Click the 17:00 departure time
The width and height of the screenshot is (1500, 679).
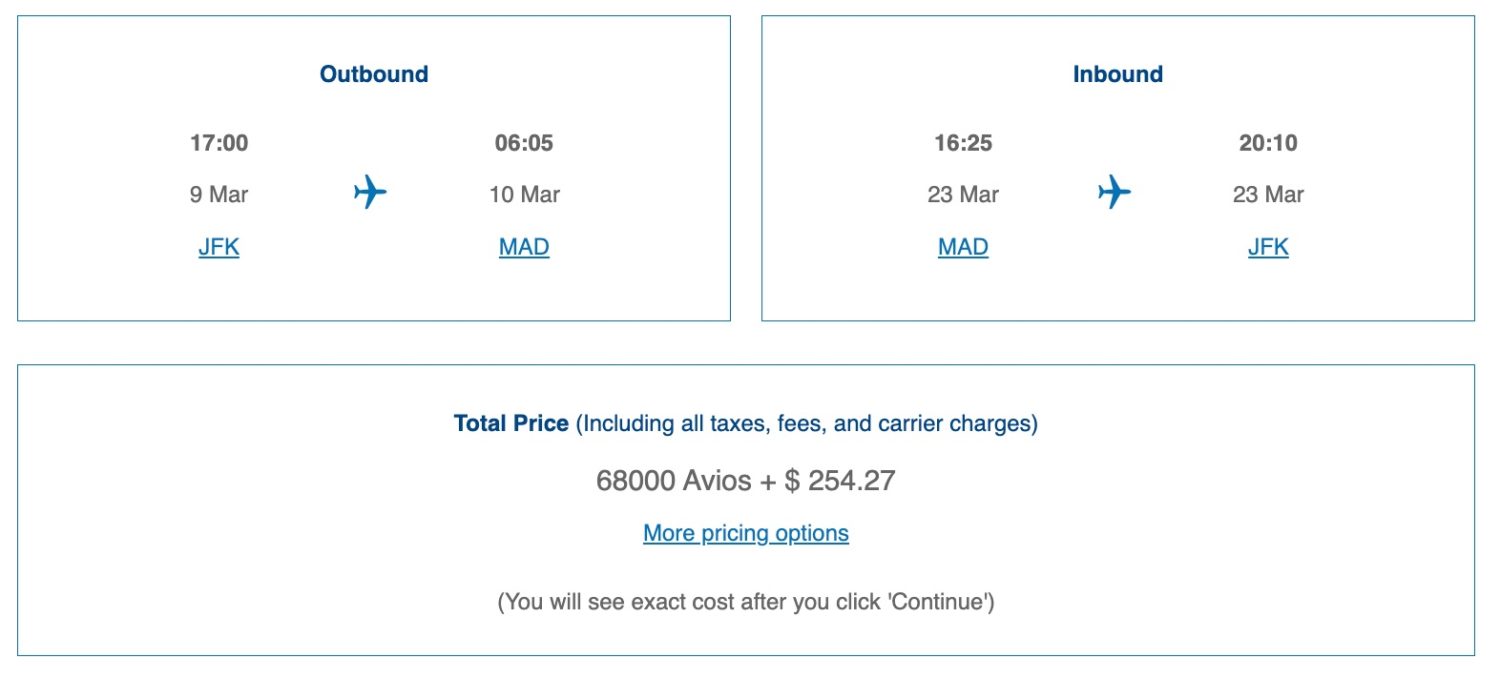(x=218, y=143)
